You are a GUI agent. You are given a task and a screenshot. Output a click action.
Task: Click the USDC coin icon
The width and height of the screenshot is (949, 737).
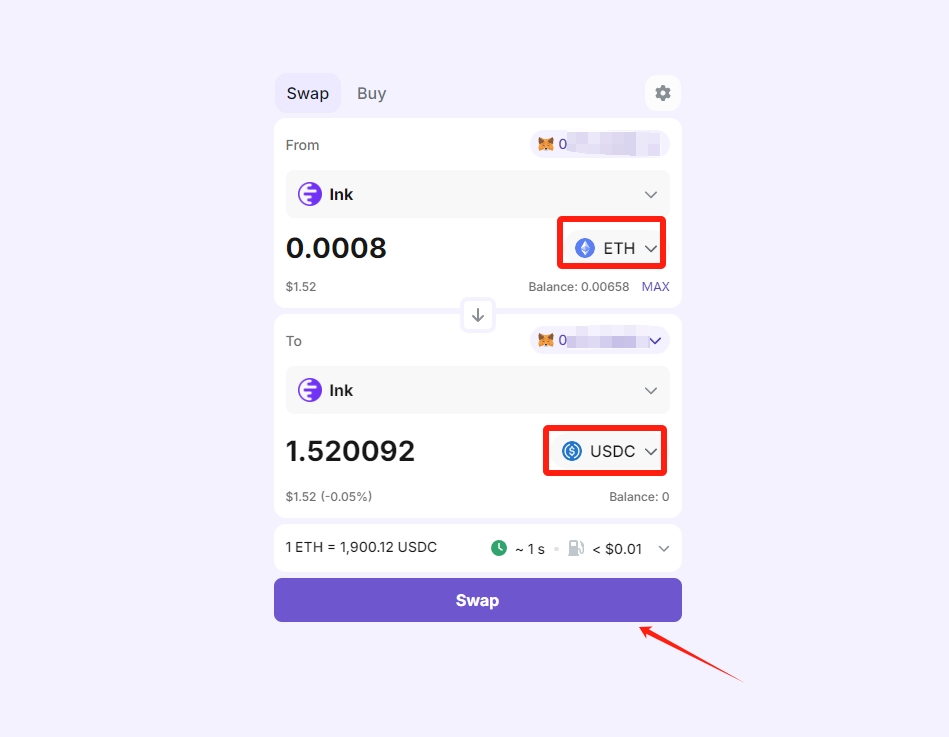point(571,451)
